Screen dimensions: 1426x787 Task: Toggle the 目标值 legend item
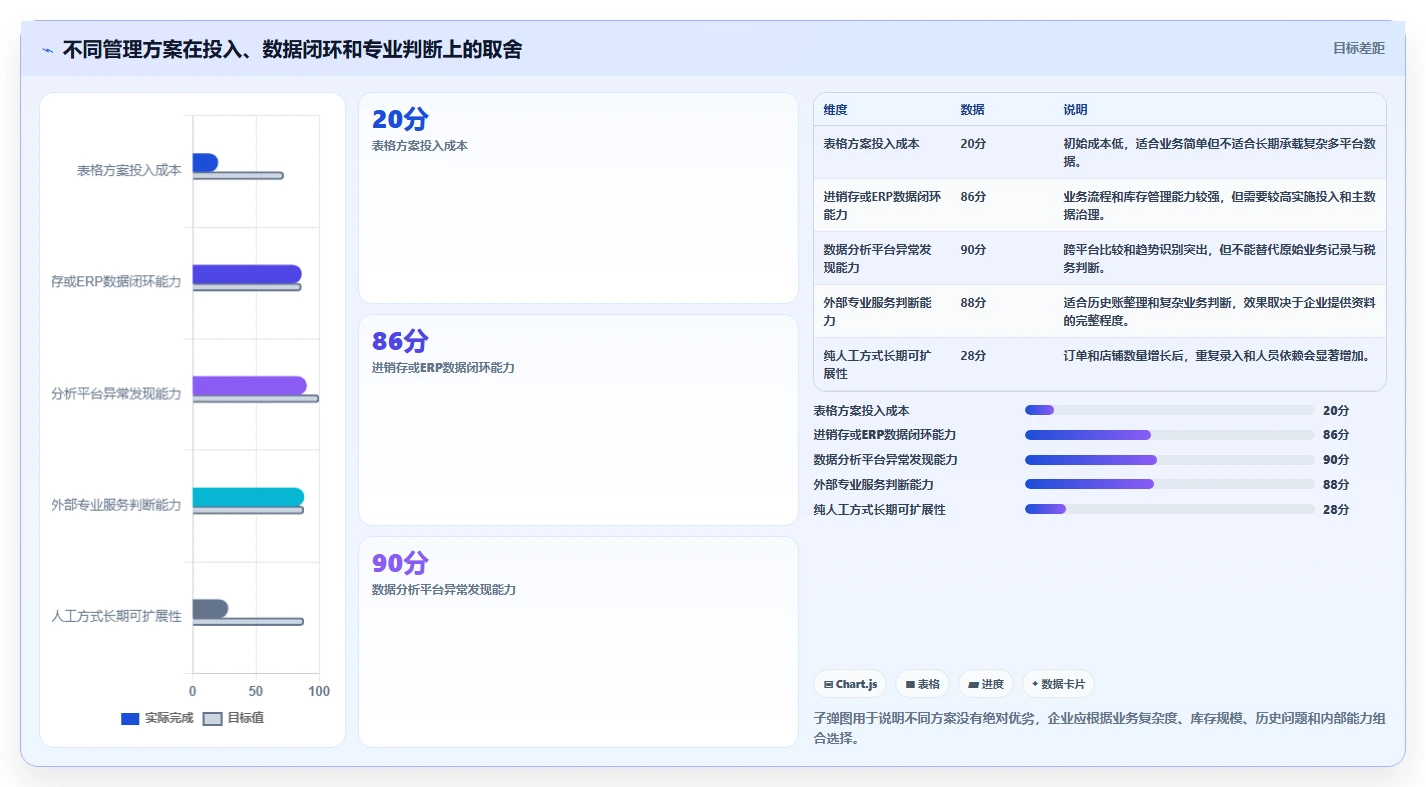(233, 718)
